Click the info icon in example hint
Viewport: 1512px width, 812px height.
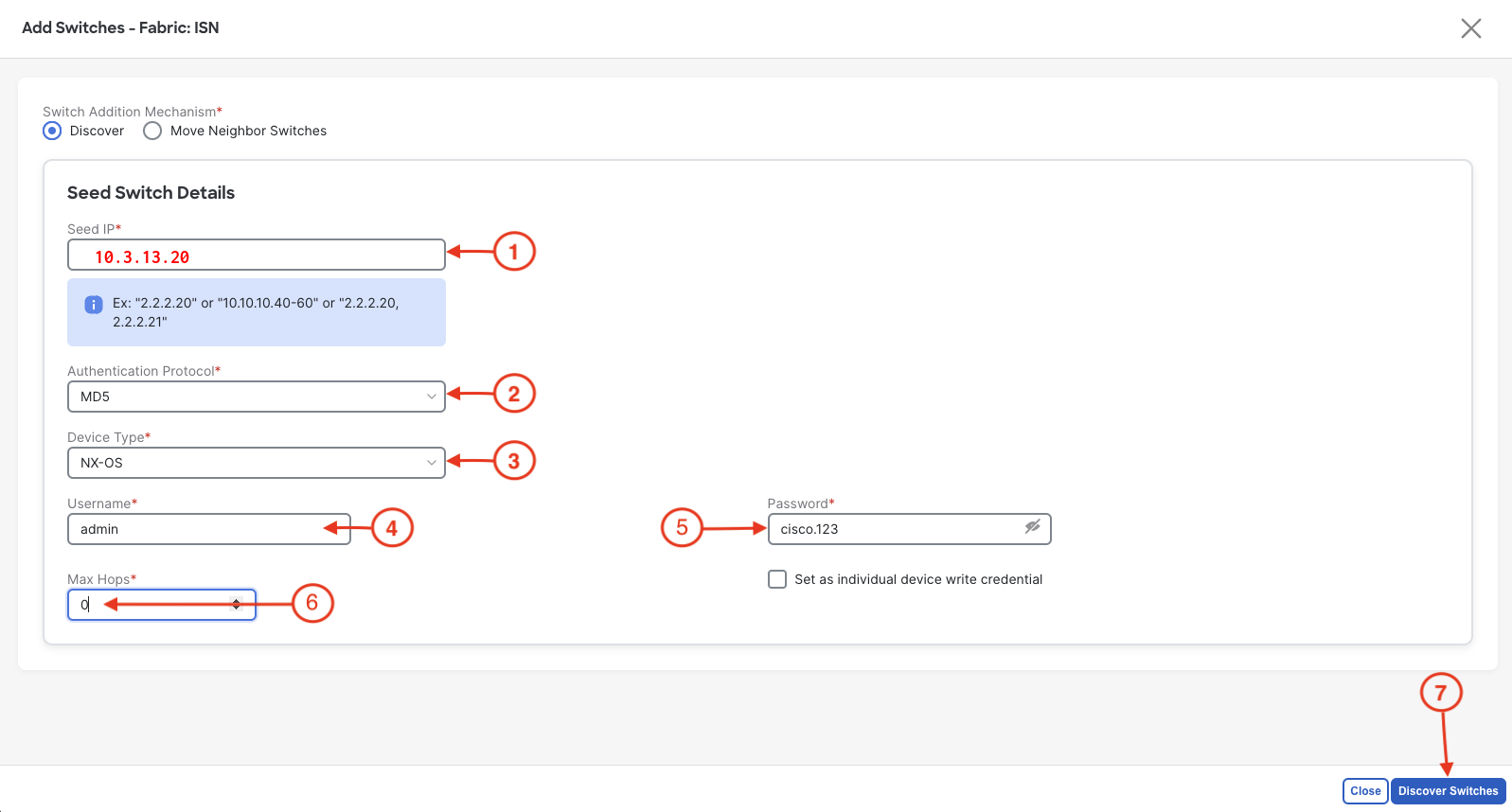point(94,304)
